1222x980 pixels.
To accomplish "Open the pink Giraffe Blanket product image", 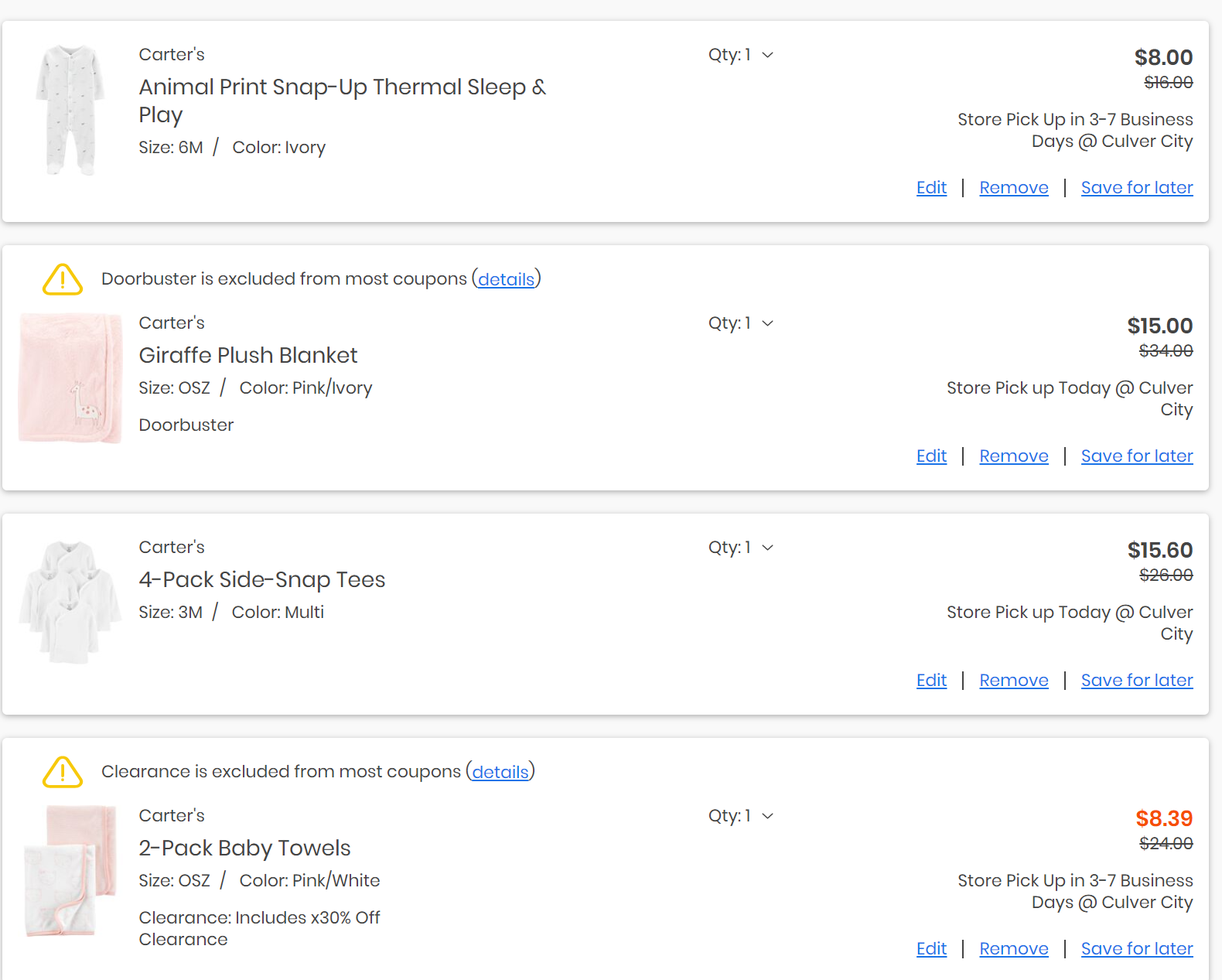I will point(70,378).
